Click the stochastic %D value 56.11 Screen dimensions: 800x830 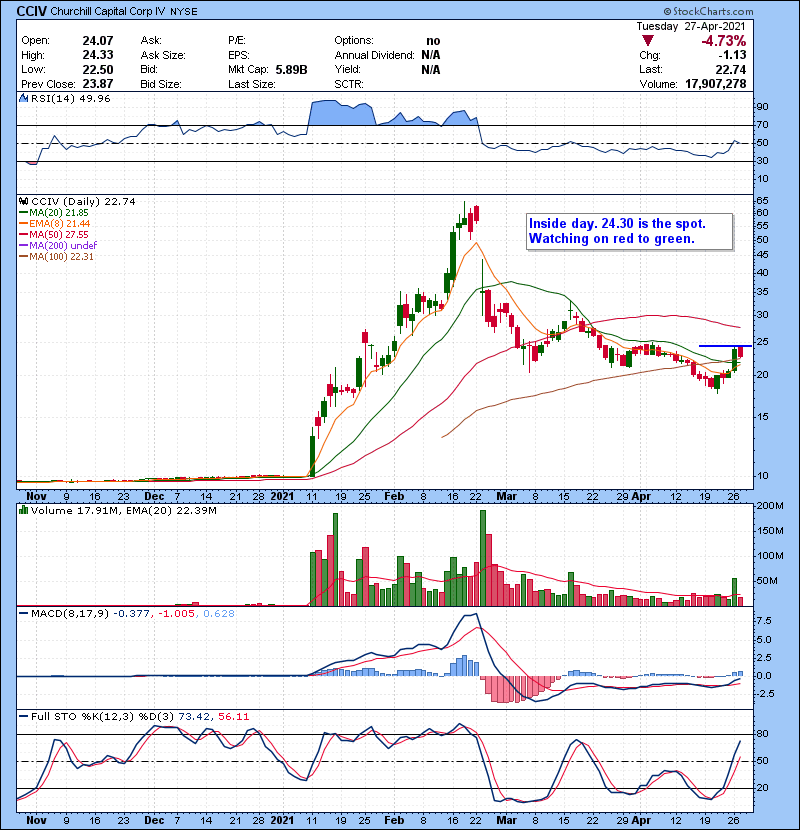click(x=233, y=716)
